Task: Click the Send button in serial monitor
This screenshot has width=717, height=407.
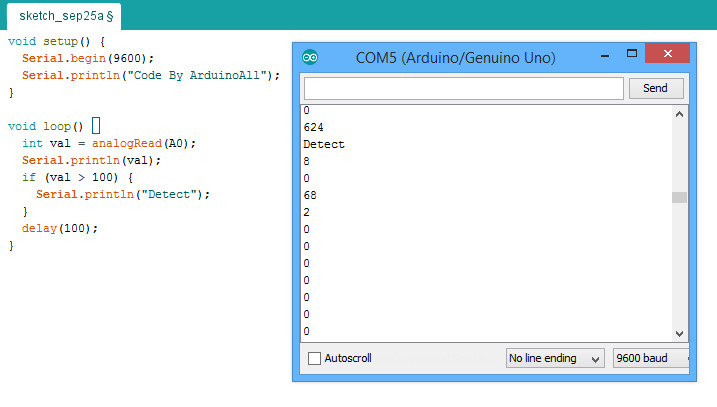Action: [656, 88]
